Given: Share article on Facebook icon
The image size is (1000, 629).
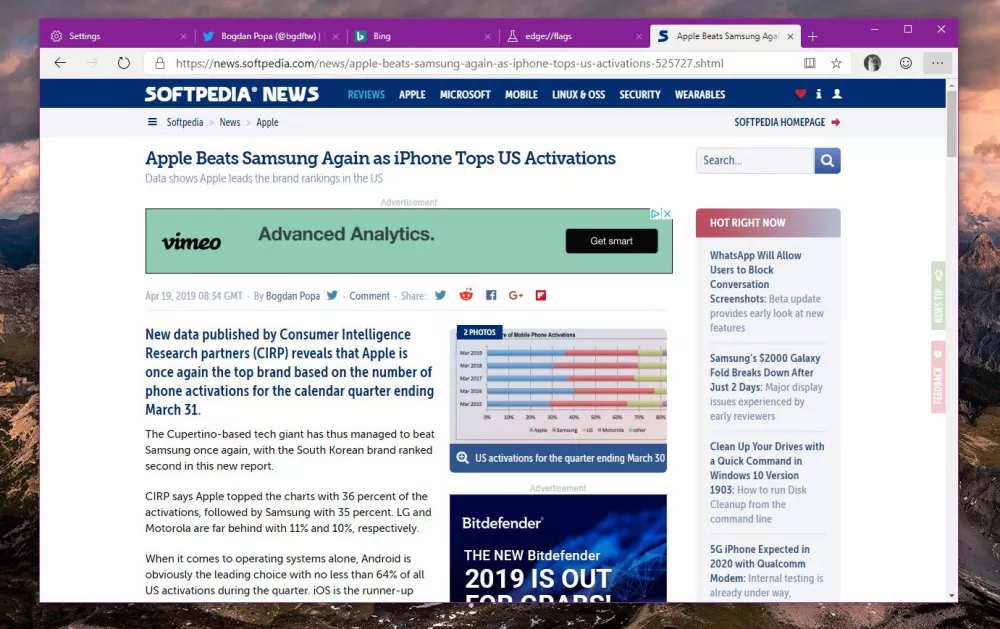Looking at the screenshot, I should click(x=490, y=295).
